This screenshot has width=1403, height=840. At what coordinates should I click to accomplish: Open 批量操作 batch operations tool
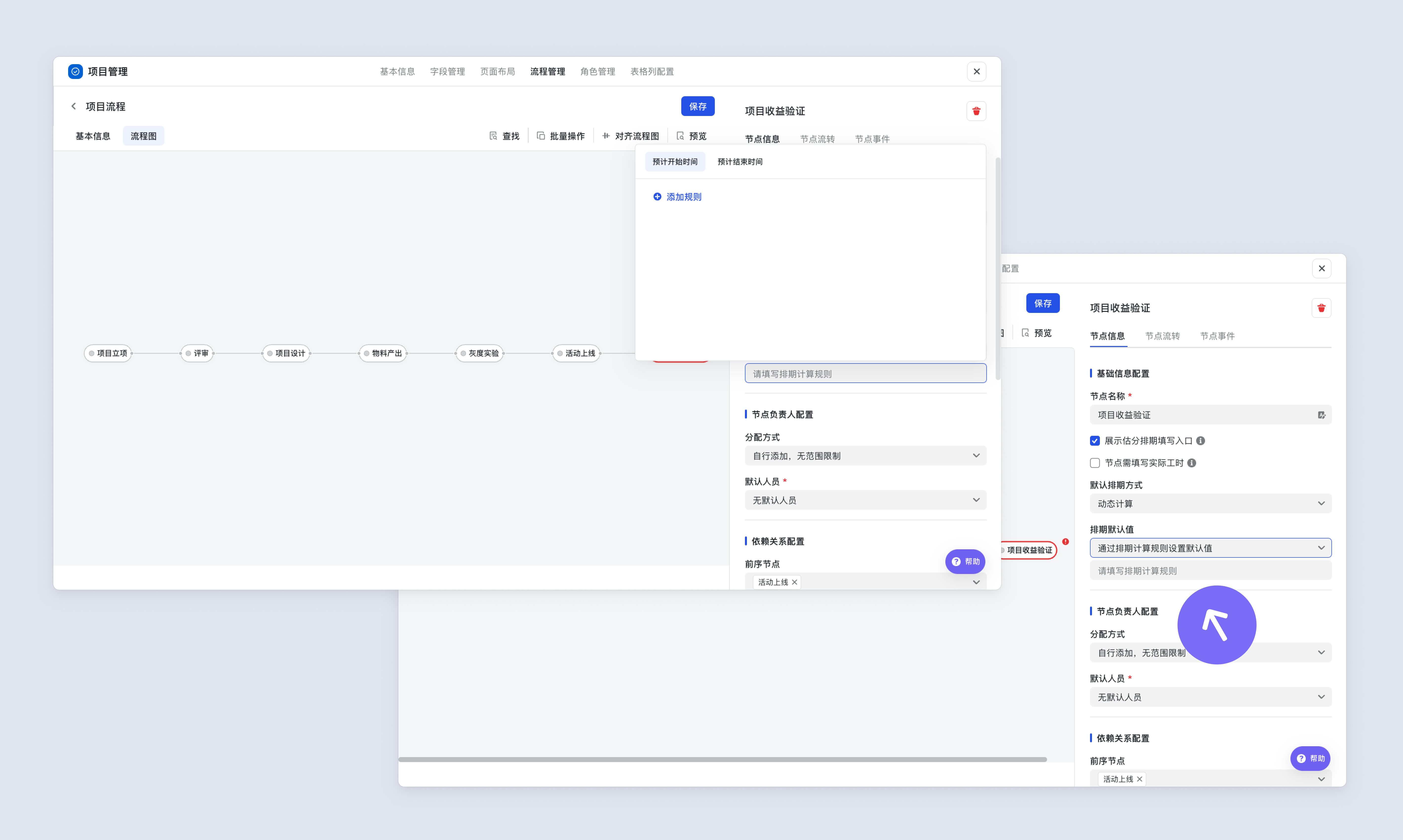coord(561,136)
